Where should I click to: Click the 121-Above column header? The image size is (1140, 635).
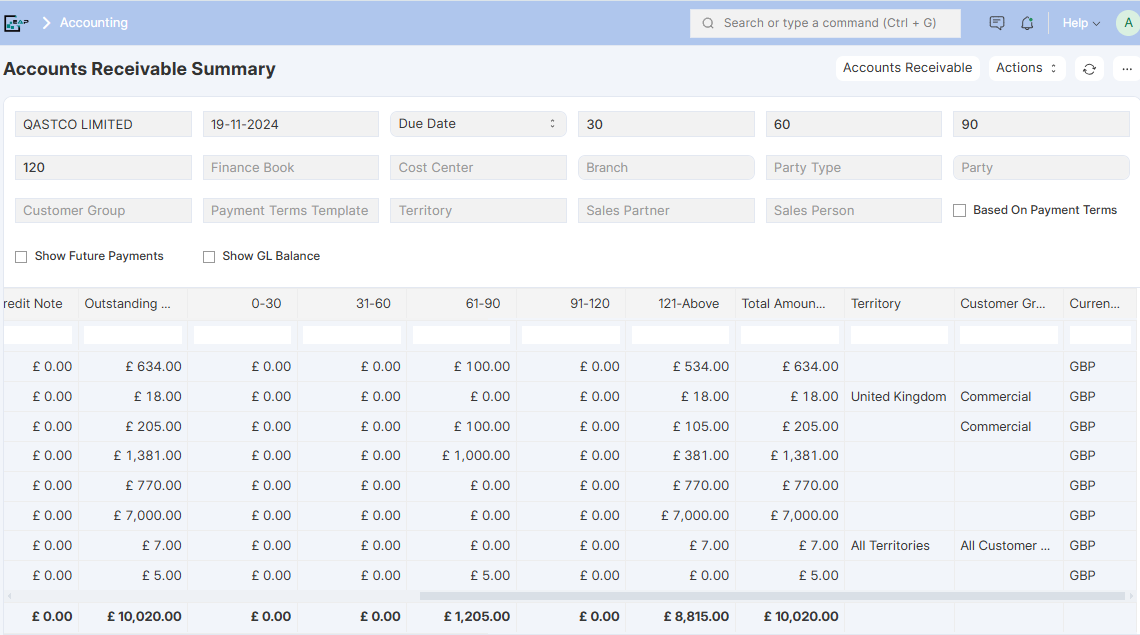[x=681, y=304]
